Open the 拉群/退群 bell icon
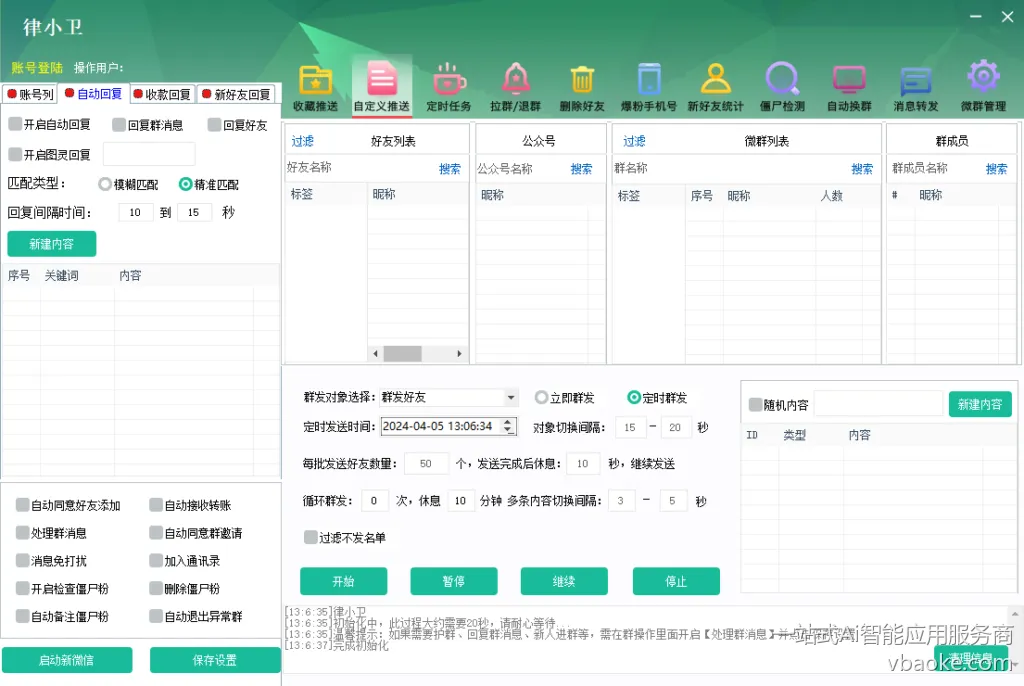The image size is (1024, 686). click(515, 88)
